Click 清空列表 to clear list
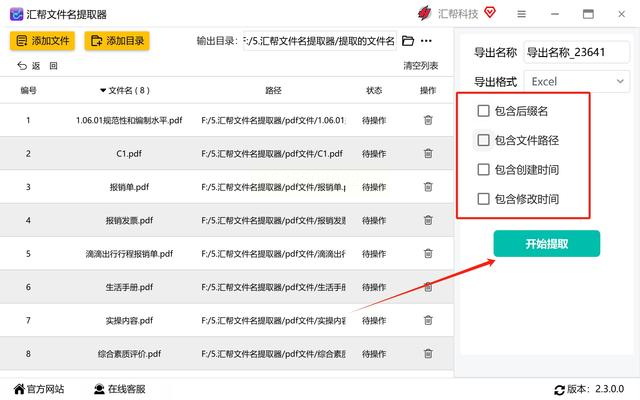 click(420, 66)
